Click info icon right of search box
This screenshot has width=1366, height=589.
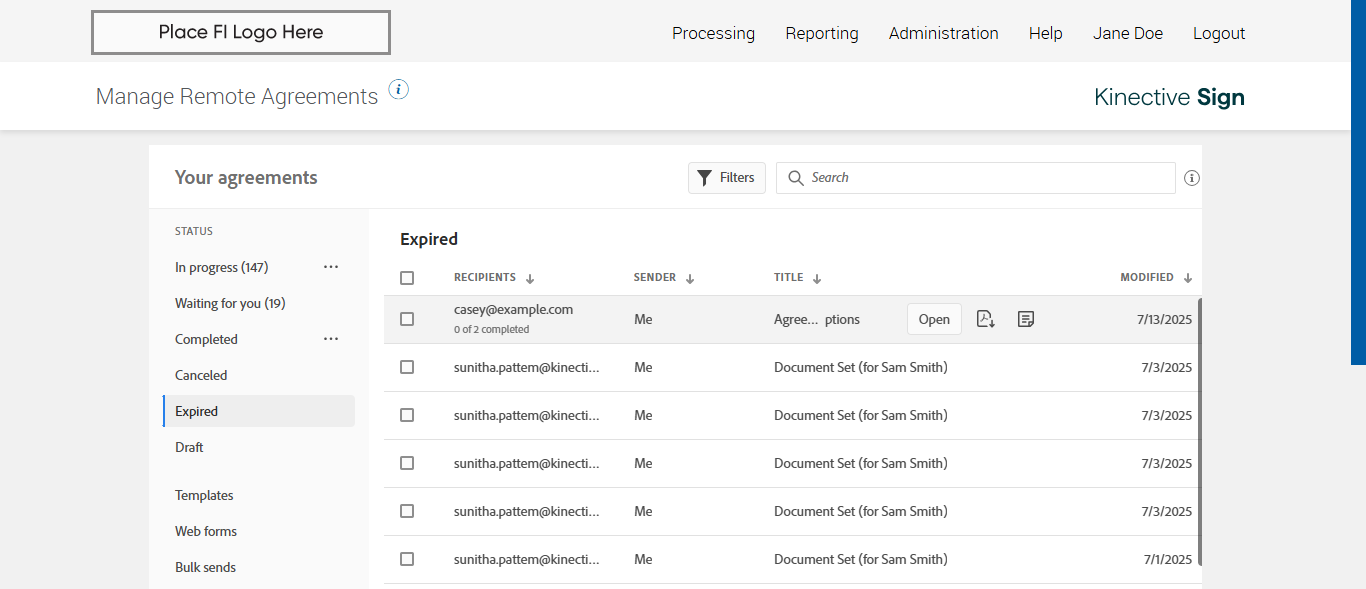coord(1191,178)
